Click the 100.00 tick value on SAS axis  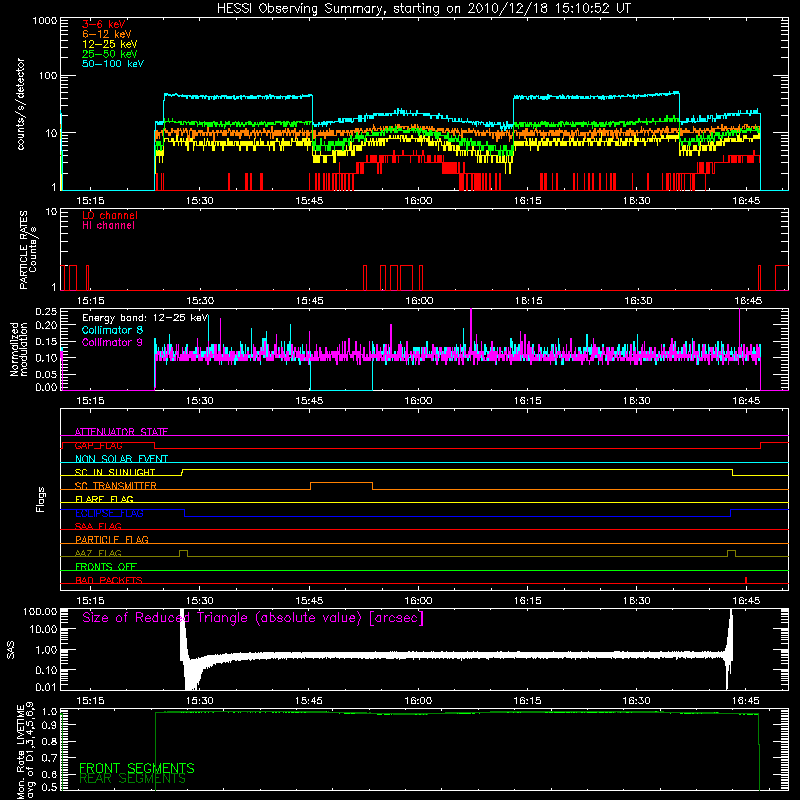tap(40, 611)
